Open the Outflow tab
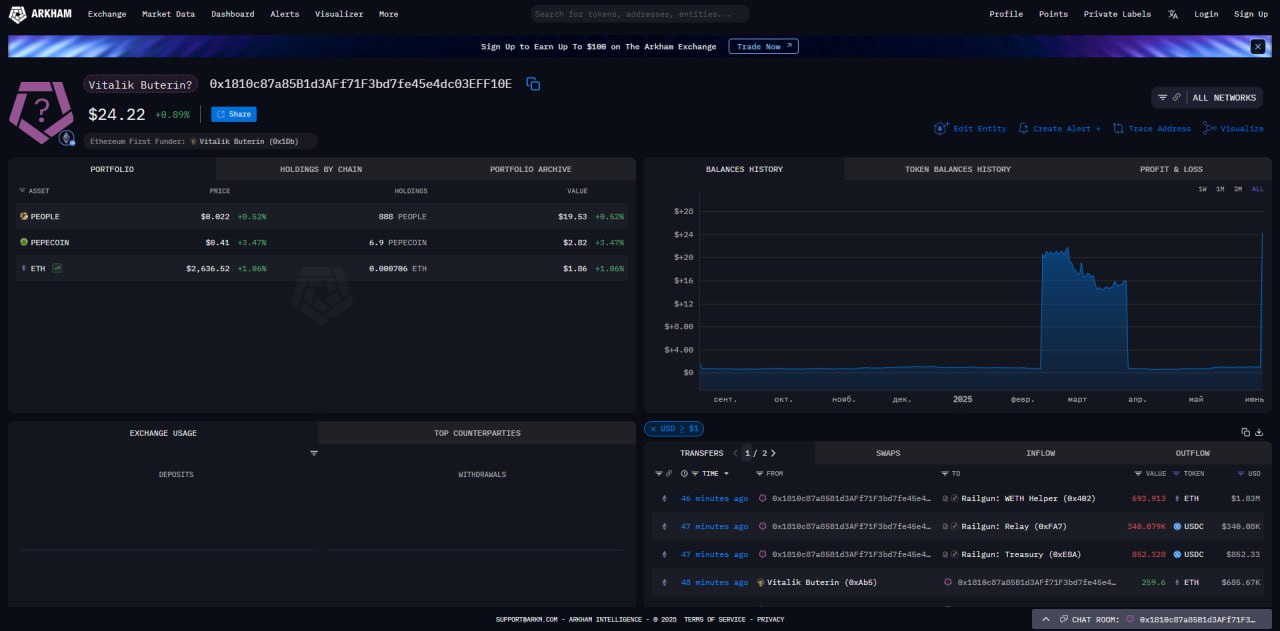Image resolution: width=1280 pixels, height=631 pixels. [1193, 453]
